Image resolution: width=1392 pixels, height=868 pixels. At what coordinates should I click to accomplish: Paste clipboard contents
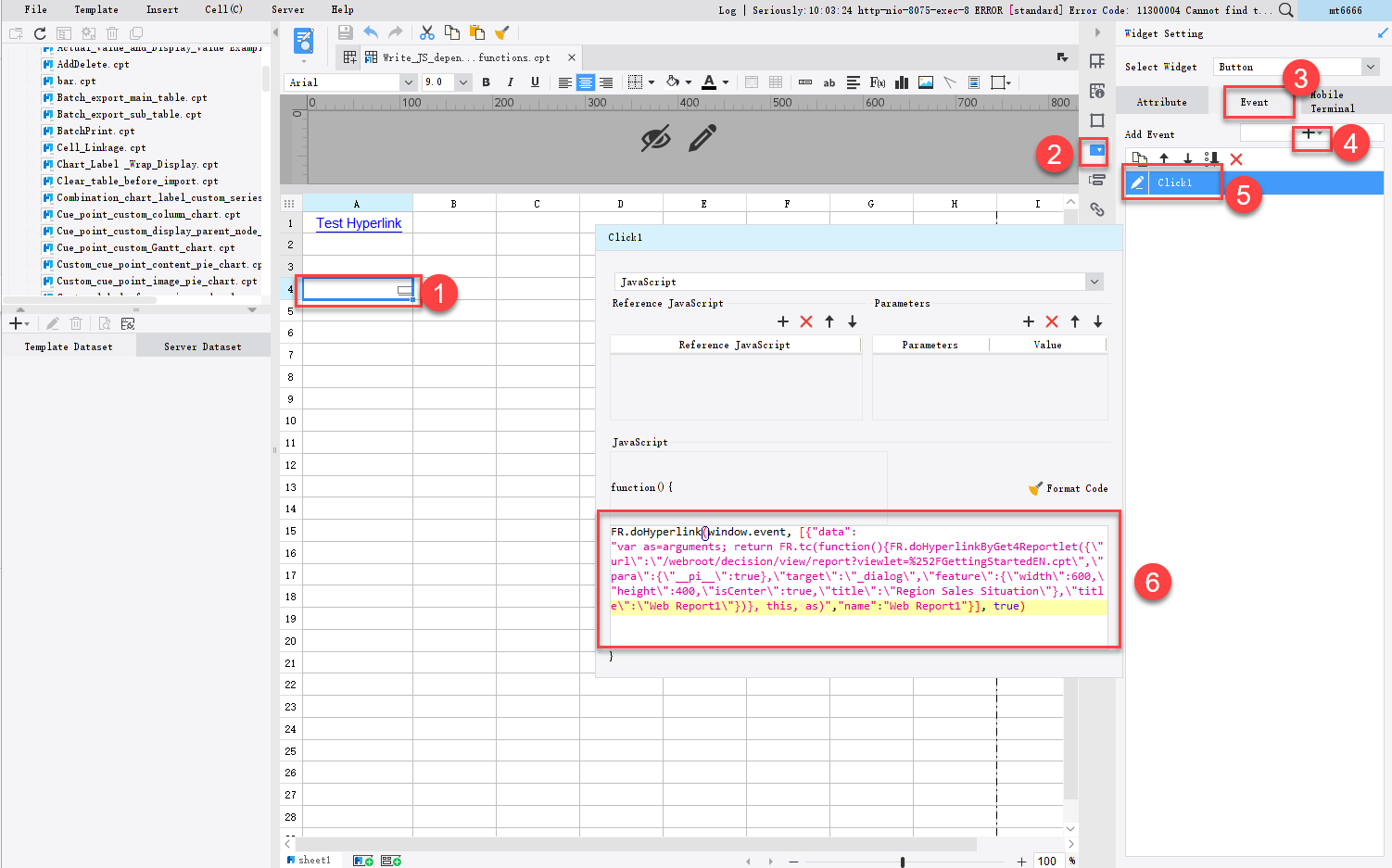pyautogui.click(x=477, y=32)
